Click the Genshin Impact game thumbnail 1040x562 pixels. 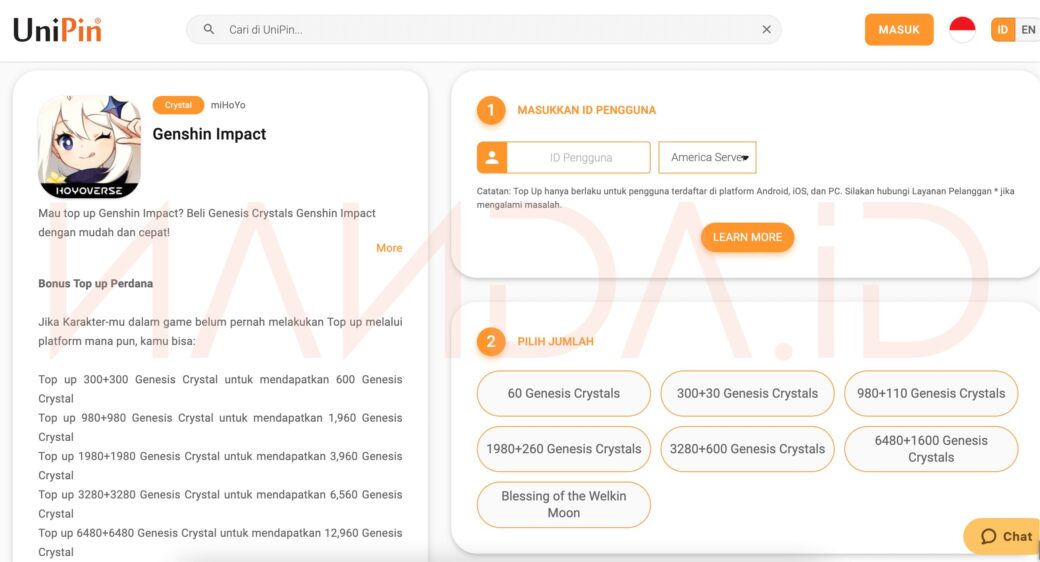(x=89, y=146)
